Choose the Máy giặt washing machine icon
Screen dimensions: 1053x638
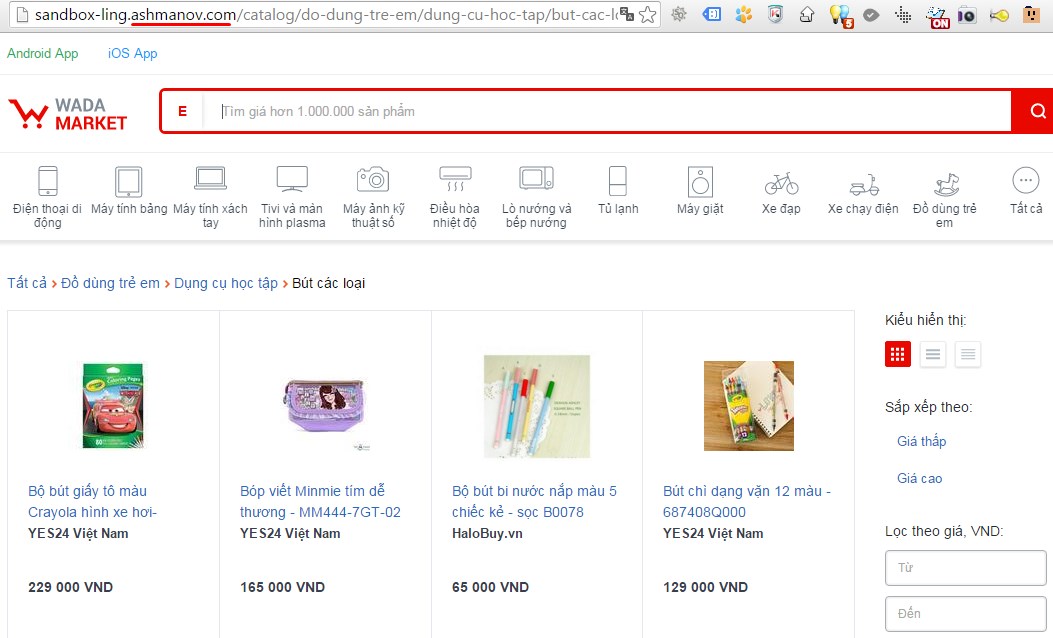tap(700, 182)
